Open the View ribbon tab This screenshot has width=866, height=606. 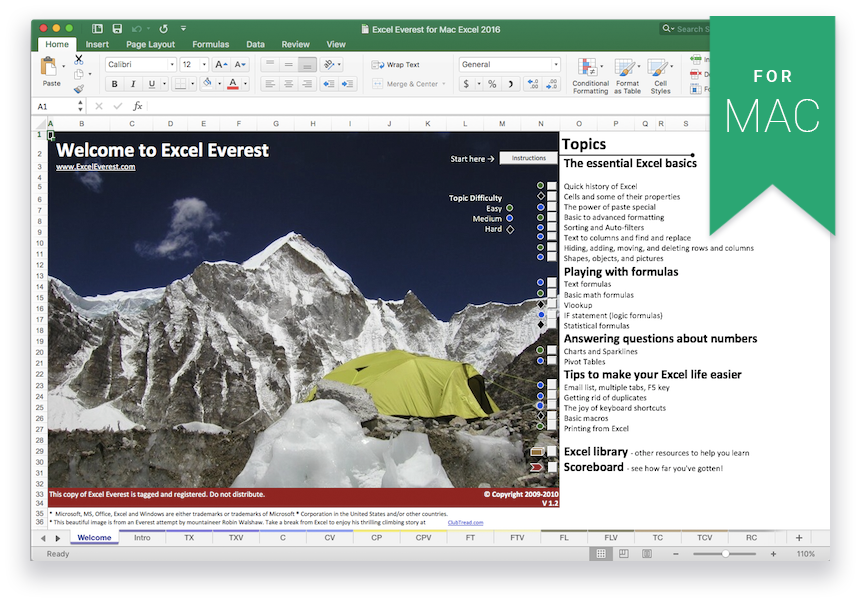pyautogui.click(x=336, y=44)
